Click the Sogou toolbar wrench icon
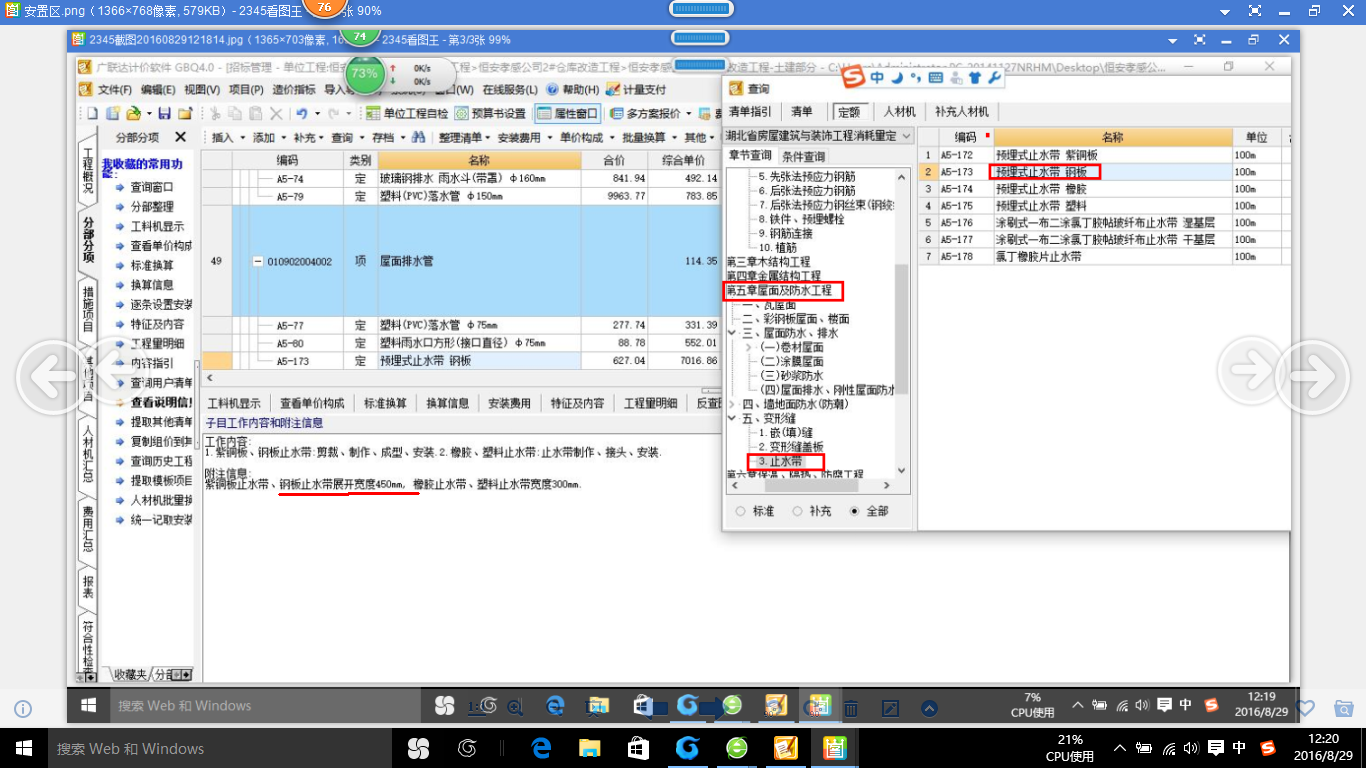 click(x=993, y=78)
